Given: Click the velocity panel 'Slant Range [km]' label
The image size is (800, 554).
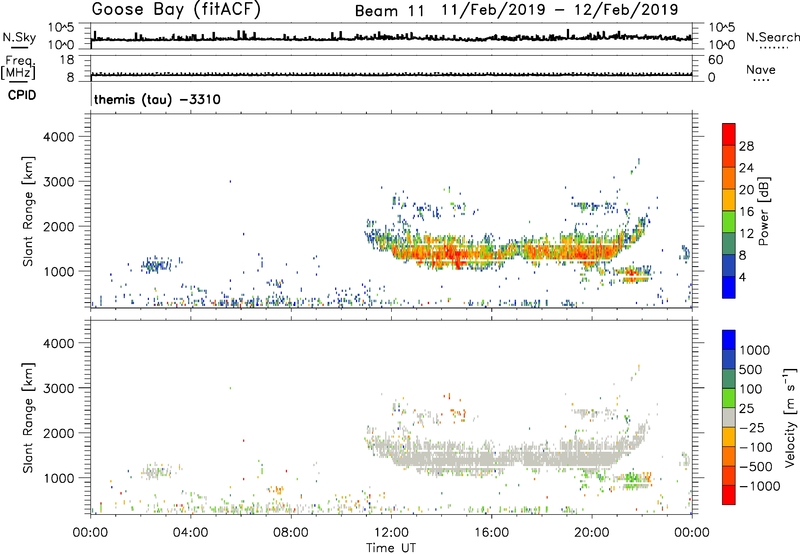Looking at the screenshot, I should click(28, 418).
